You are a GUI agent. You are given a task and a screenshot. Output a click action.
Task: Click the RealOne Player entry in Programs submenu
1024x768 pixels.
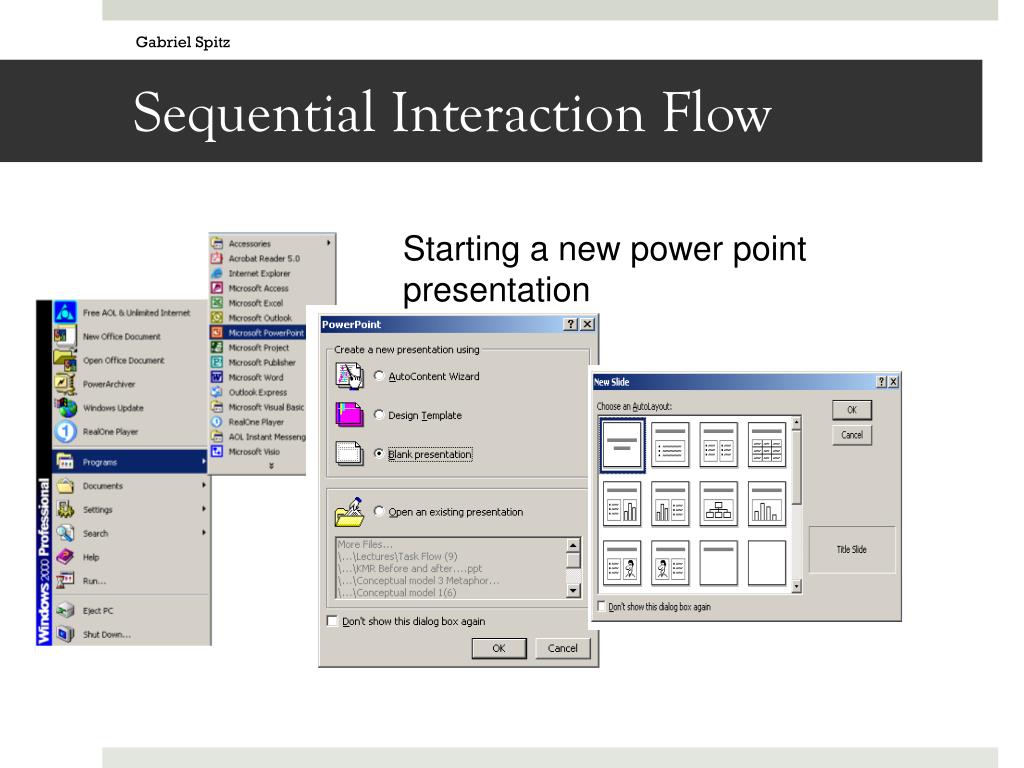[257, 422]
